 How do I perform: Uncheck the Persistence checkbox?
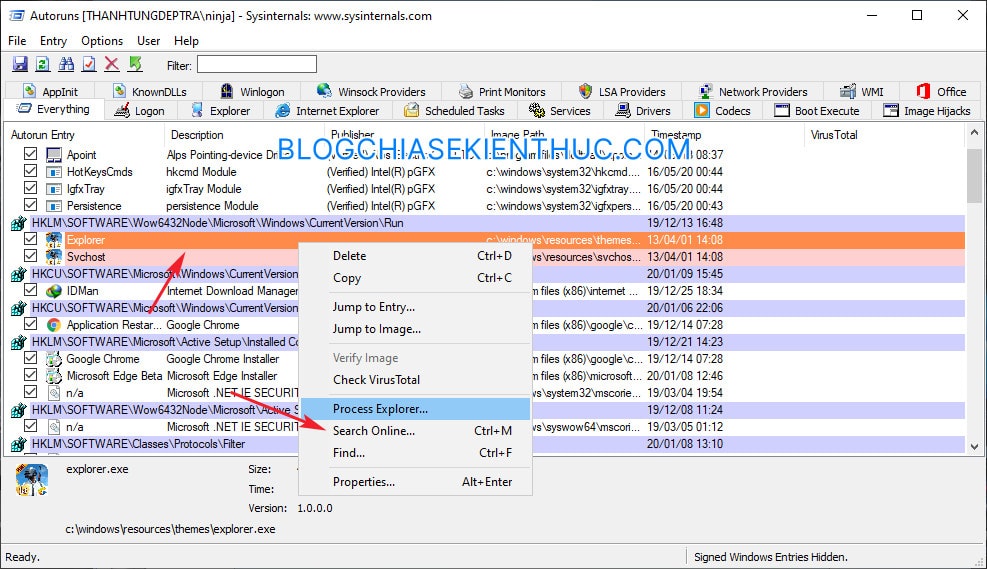coord(30,205)
